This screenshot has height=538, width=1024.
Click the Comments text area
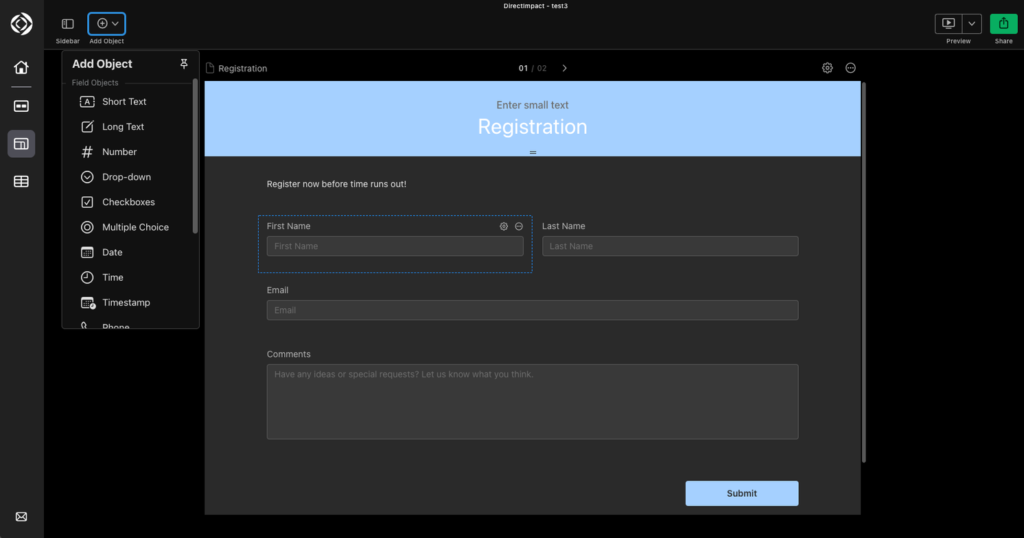pyautogui.click(x=532, y=402)
